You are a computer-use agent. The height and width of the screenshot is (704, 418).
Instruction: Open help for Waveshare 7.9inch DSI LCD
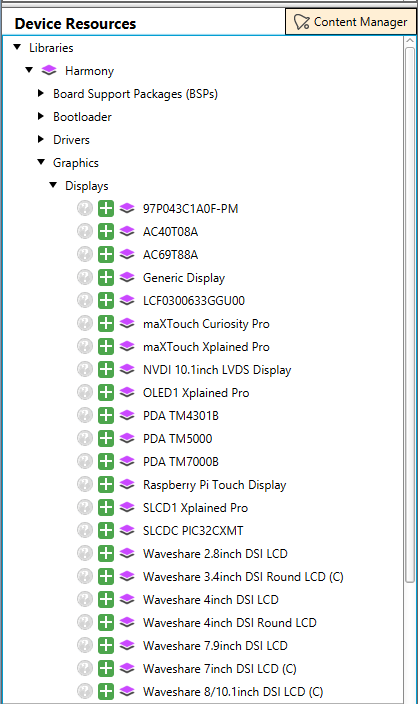click(x=85, y=645)
